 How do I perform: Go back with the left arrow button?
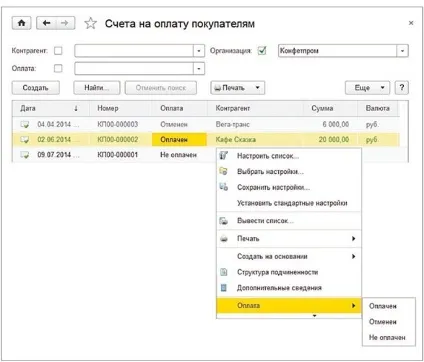click(46, 23)
